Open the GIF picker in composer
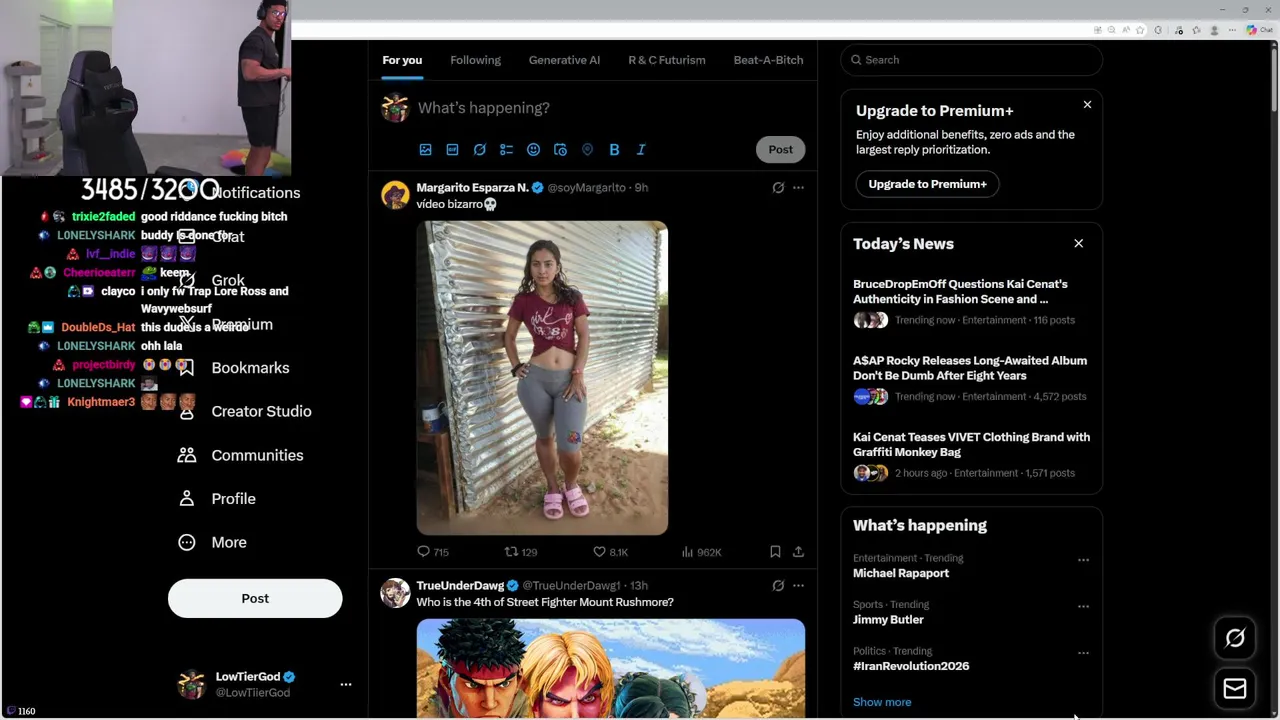The width and height of the screenshot is (1280, 720). point(452,150)
